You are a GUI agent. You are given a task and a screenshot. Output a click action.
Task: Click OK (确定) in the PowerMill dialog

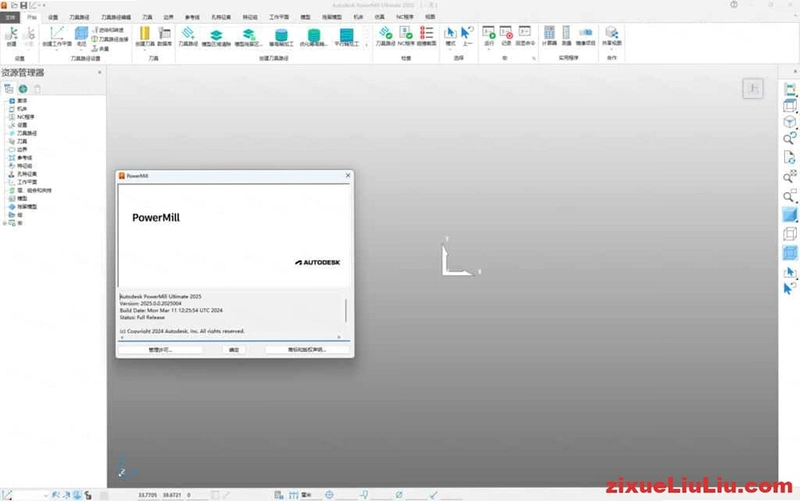[x=234, y=349]
